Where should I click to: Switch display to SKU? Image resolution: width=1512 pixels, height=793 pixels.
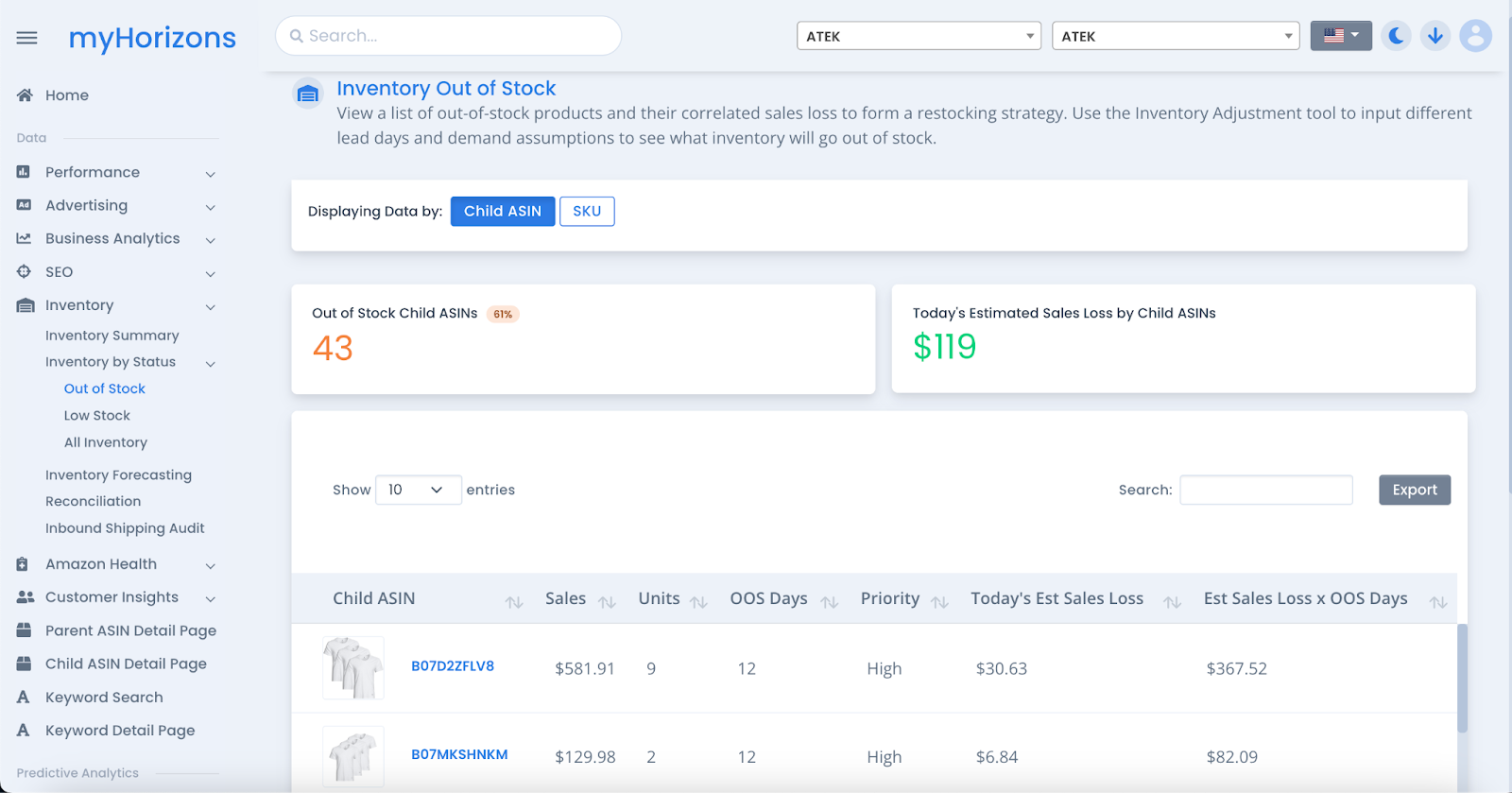pos(587,211)
